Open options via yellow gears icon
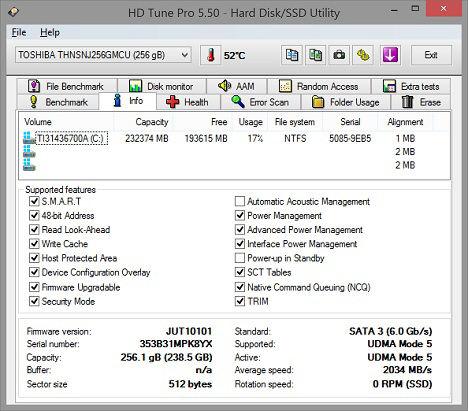468x411 pixels. pos(363,55)
